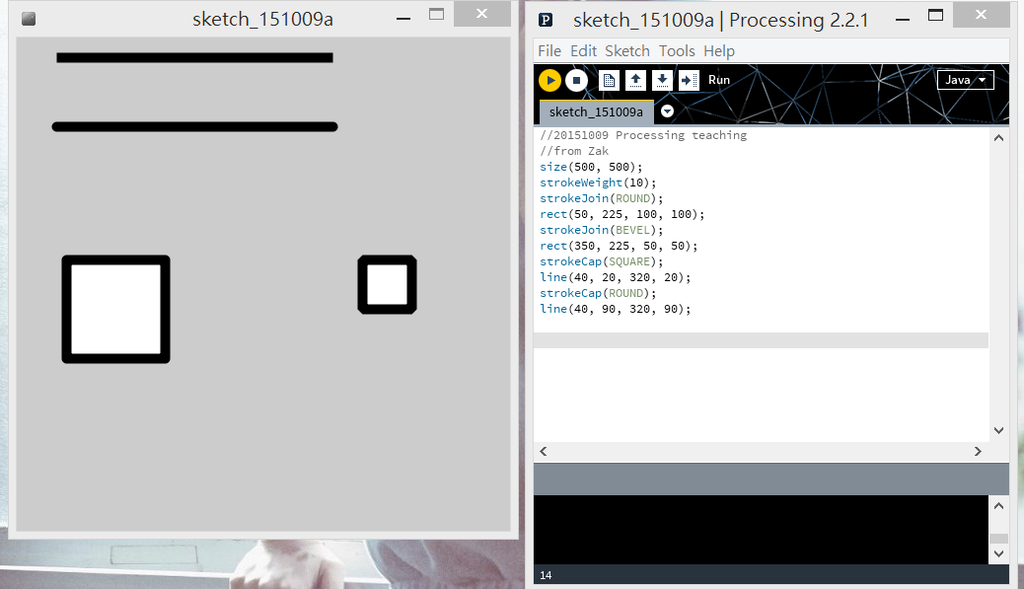Click the sketch output window's title bar icon
1024x589 pixels.
28,19
